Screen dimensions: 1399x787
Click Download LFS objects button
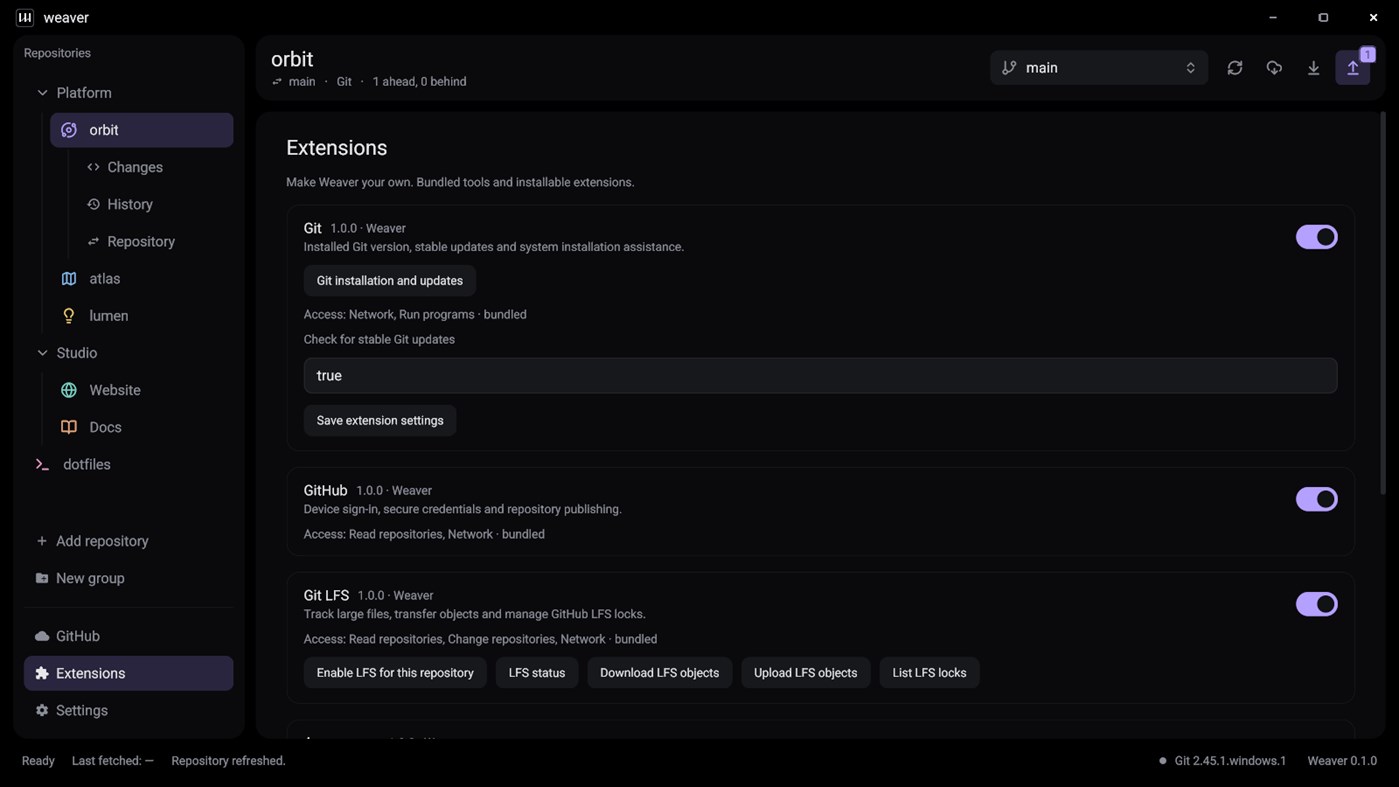(x=659, y=673)
